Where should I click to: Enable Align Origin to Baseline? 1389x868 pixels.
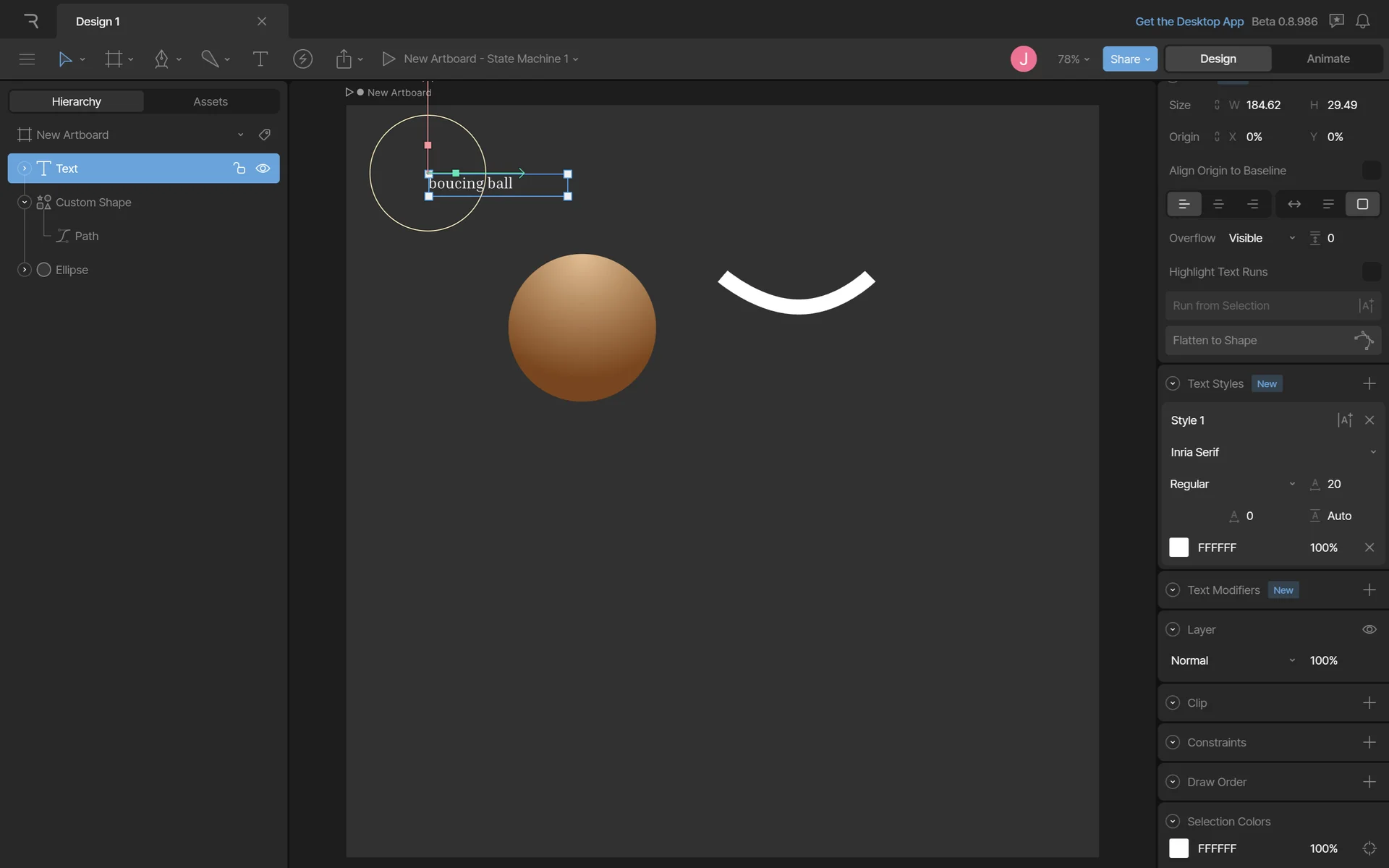tap(1370, 171)
